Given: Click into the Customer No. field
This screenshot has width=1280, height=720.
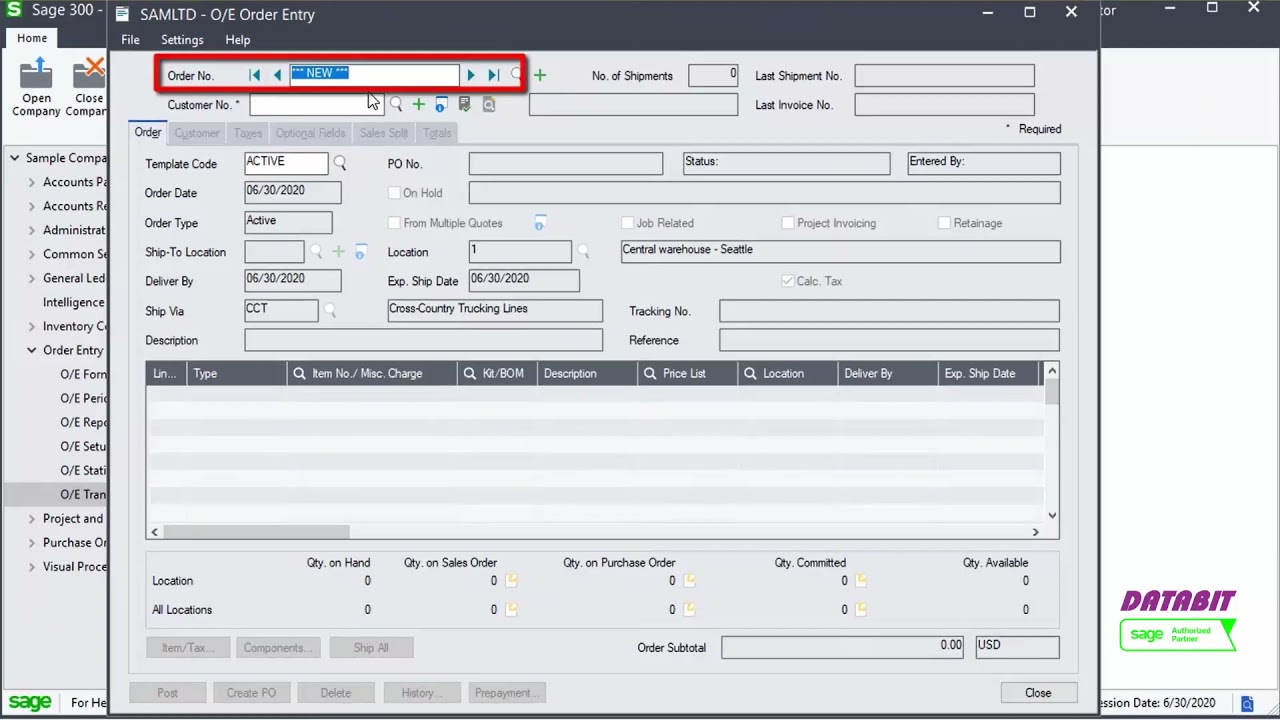Looking at the screenshot, I should [316, 104].
